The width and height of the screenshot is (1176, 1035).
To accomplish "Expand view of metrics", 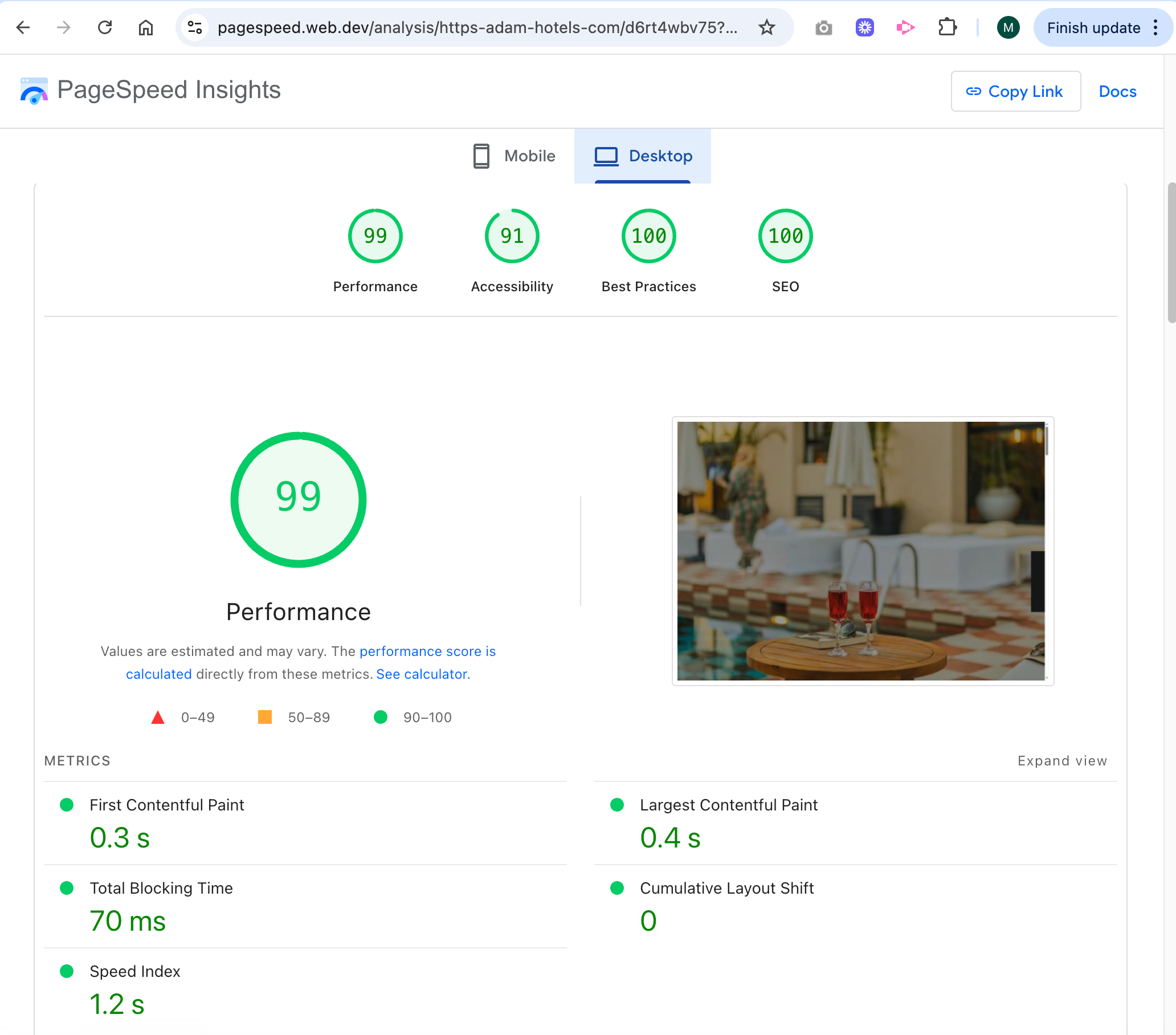I will [x=1062, y=760].
